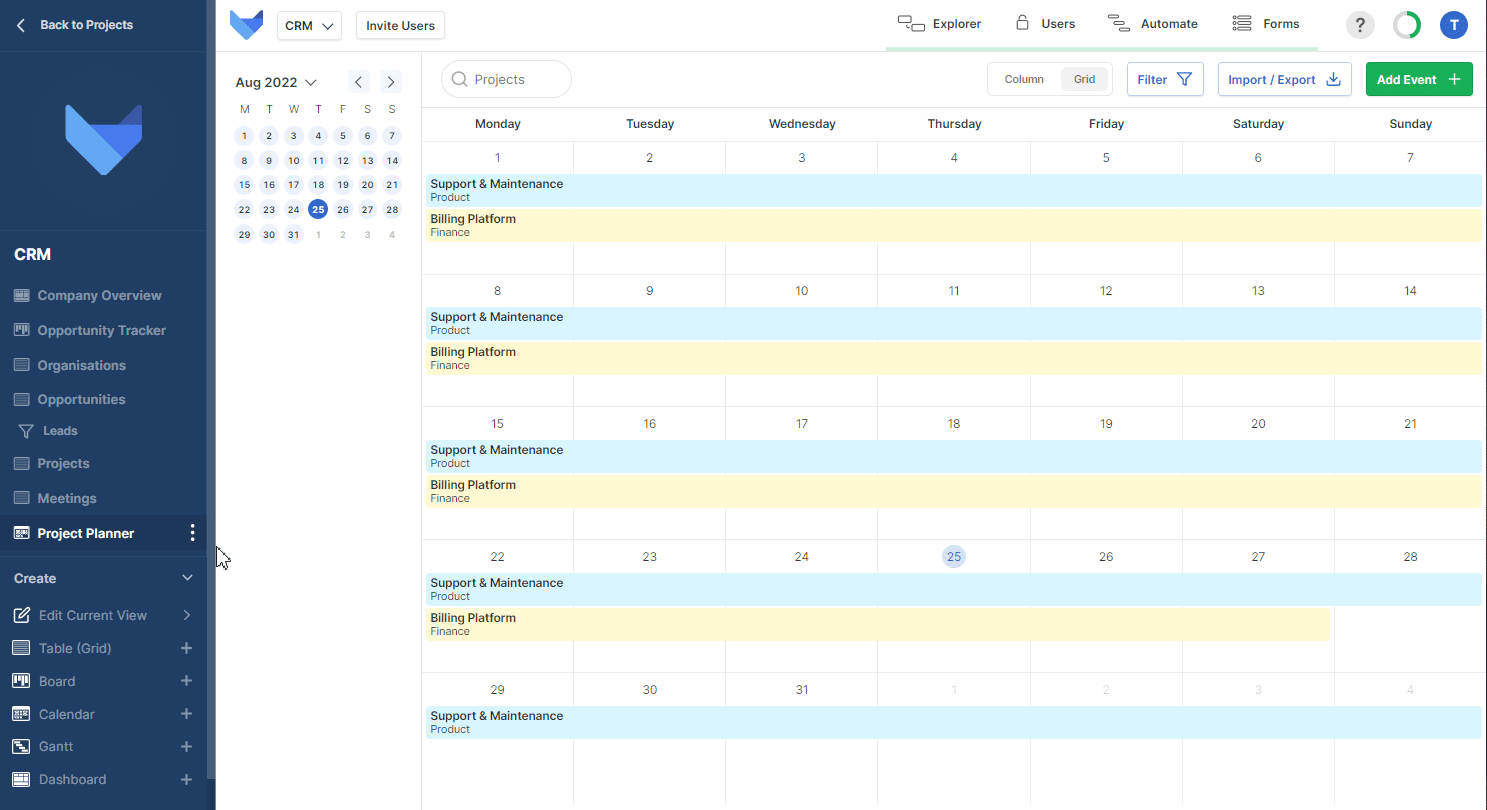1487x810 pixels.
Task: Open Company Overview view in sidebar
Action: [104, 296]
